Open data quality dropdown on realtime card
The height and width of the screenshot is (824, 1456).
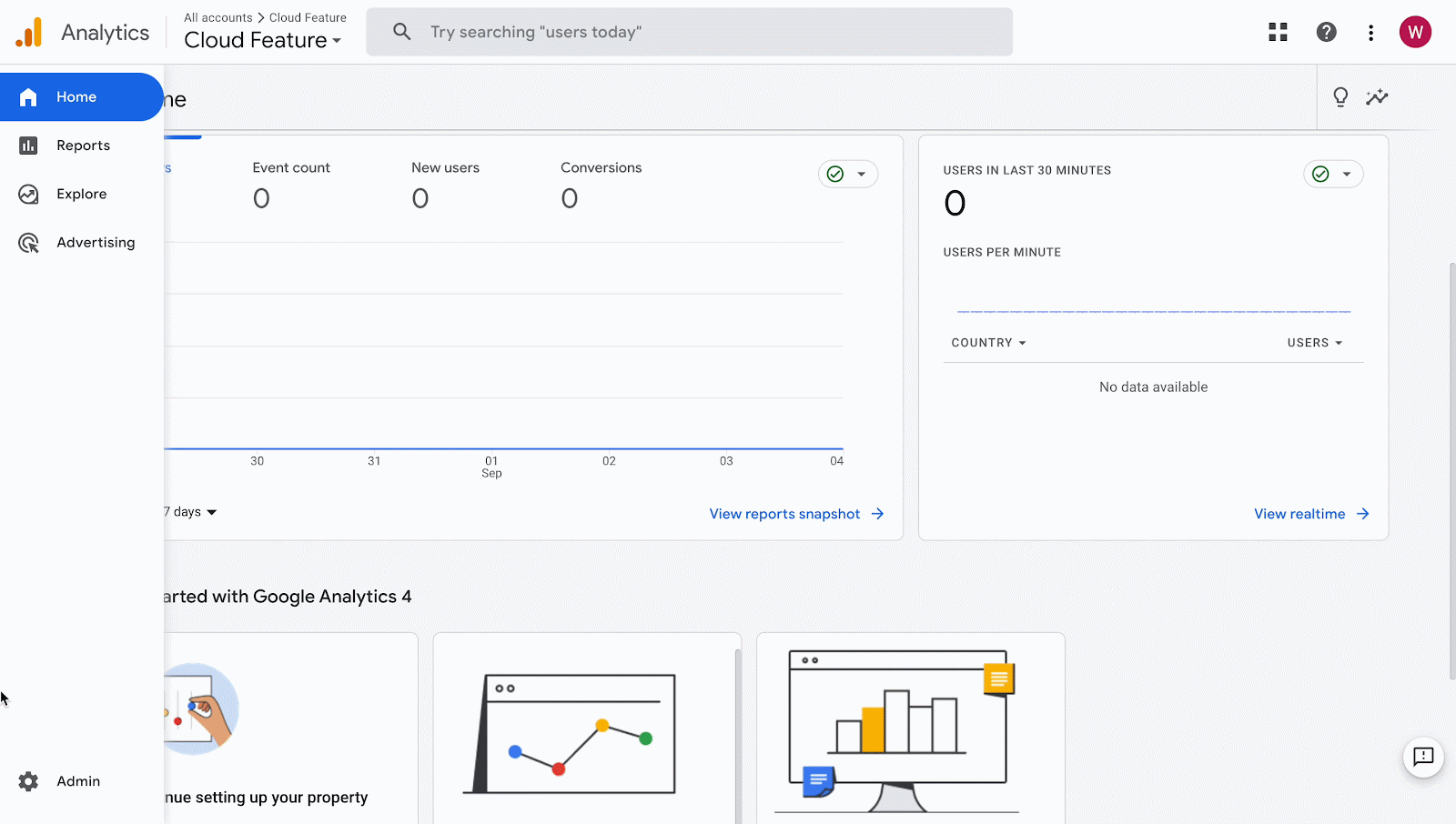[x=1333, y=174]
